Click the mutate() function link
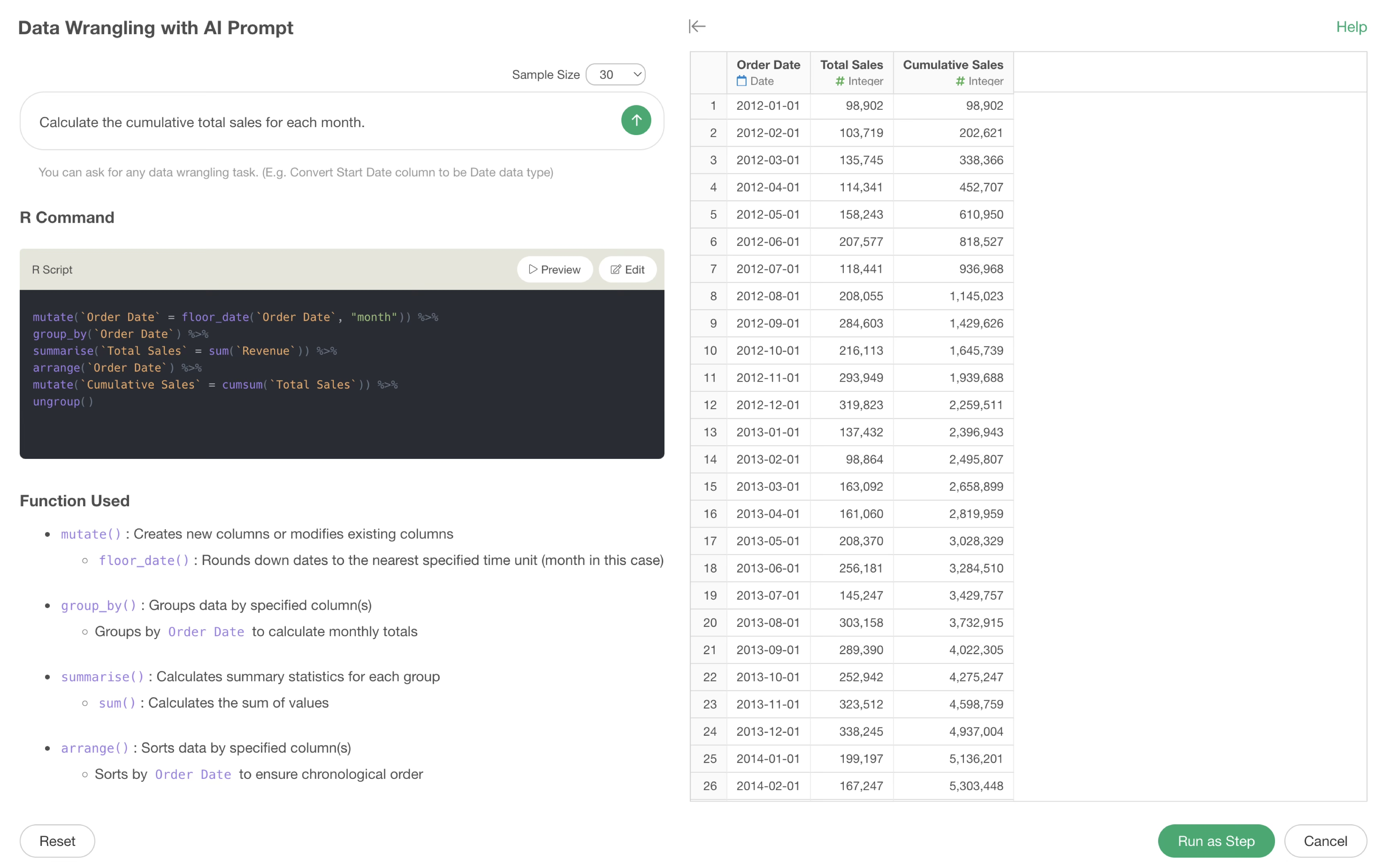 click(91, 534)
